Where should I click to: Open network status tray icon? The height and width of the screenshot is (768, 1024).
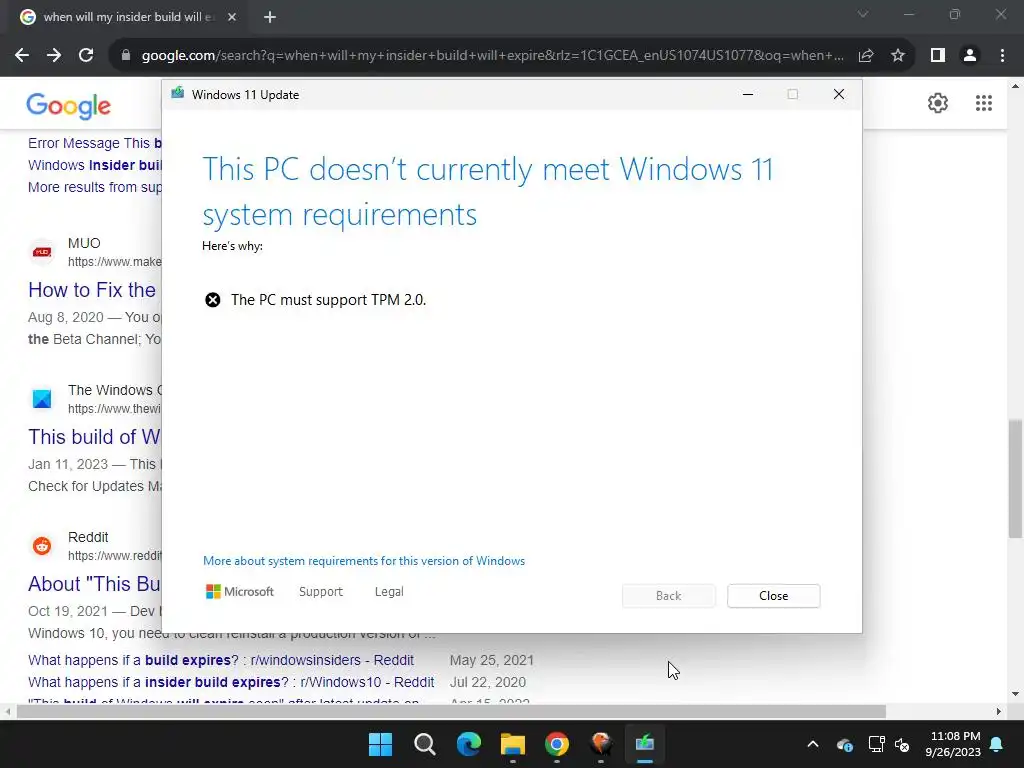[x=876, y=744]
